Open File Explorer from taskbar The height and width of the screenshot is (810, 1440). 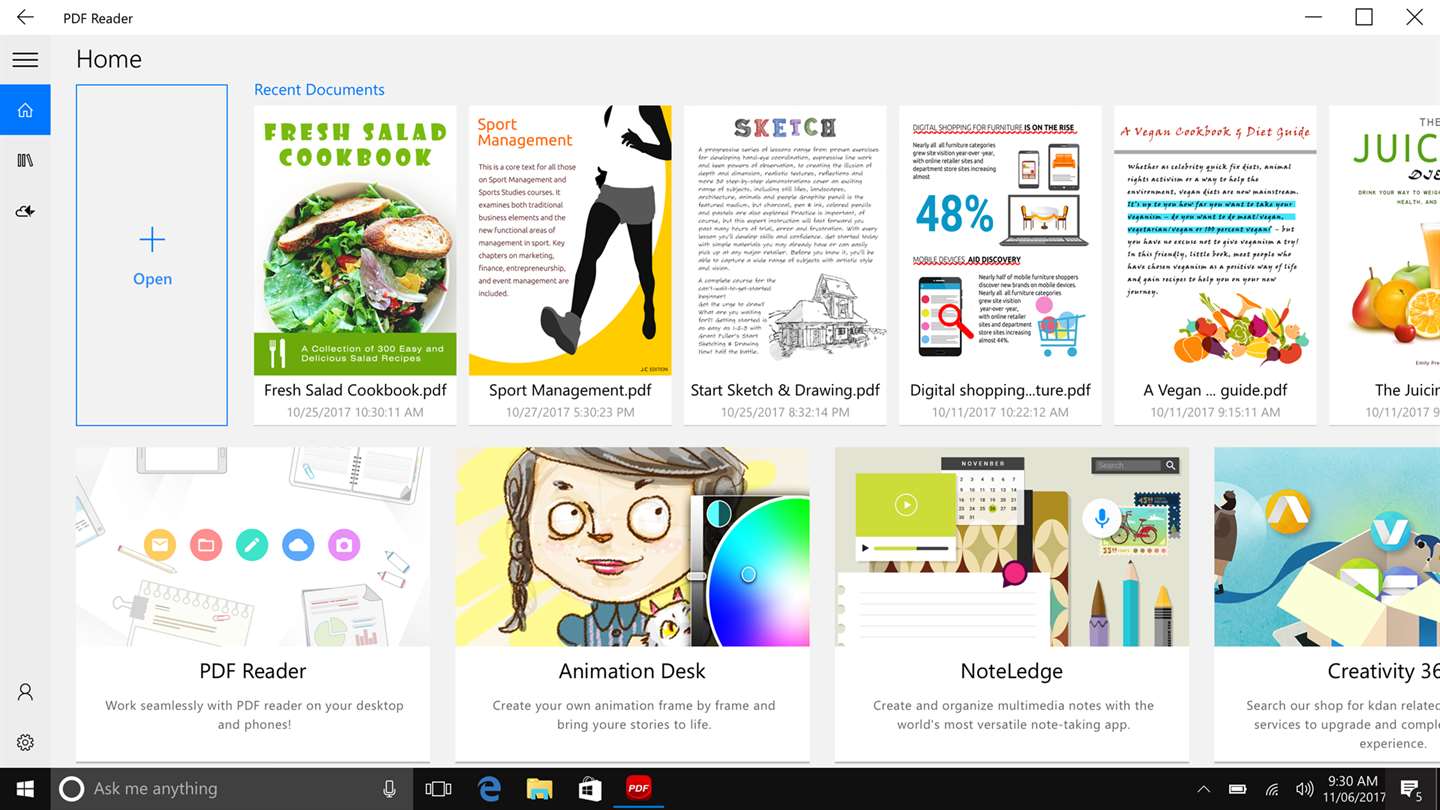(x=539, y=789)
